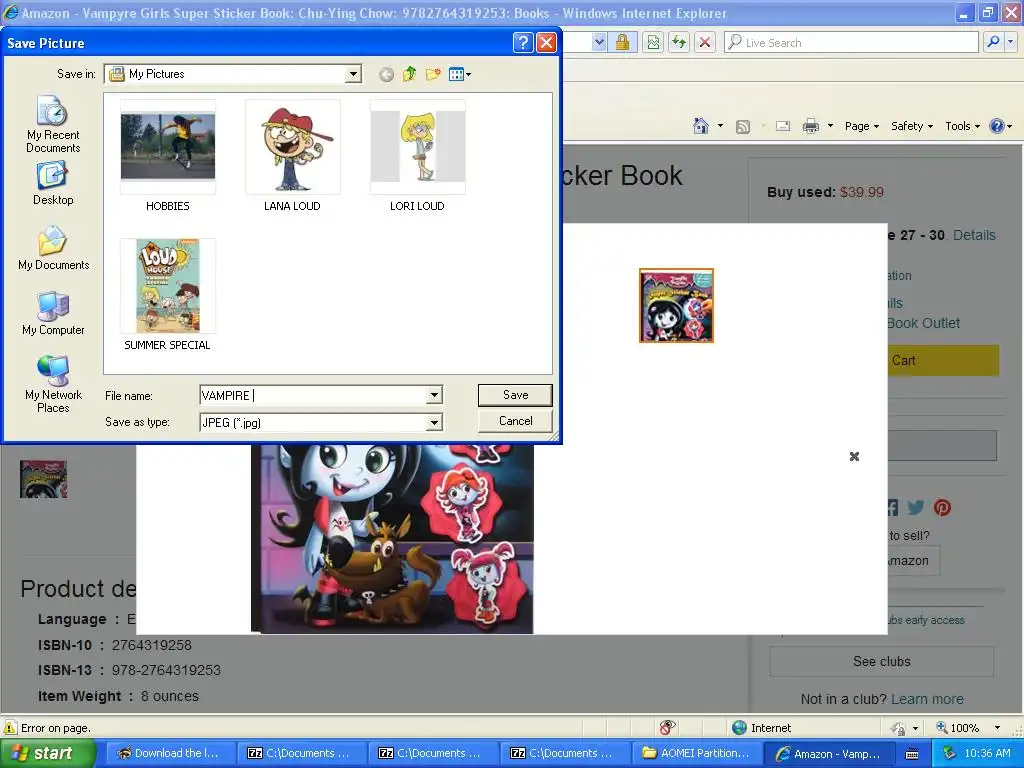
Task: Click the yellow Add to Cart button
Action: [943, 360]
